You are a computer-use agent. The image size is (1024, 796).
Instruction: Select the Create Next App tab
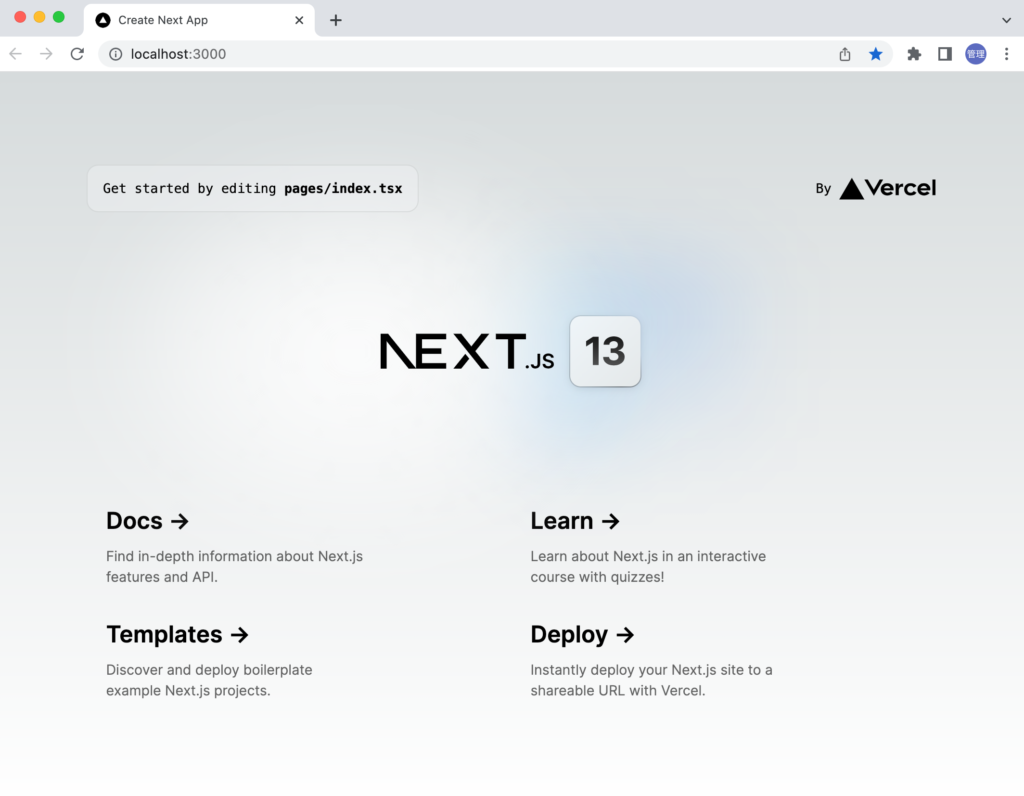click(x=180, y=19)
